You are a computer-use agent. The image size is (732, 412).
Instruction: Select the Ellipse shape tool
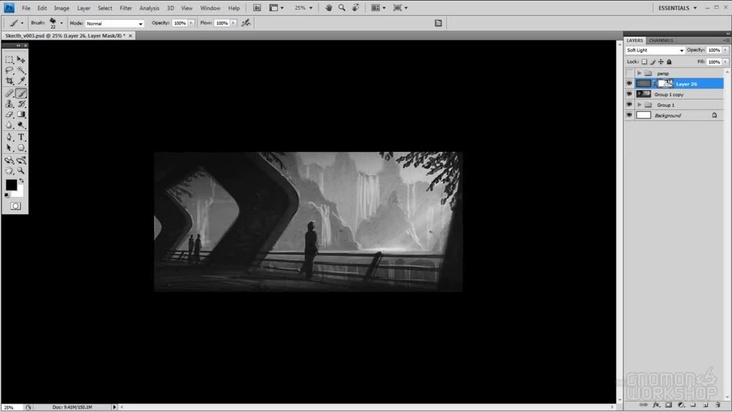(21, 148)
